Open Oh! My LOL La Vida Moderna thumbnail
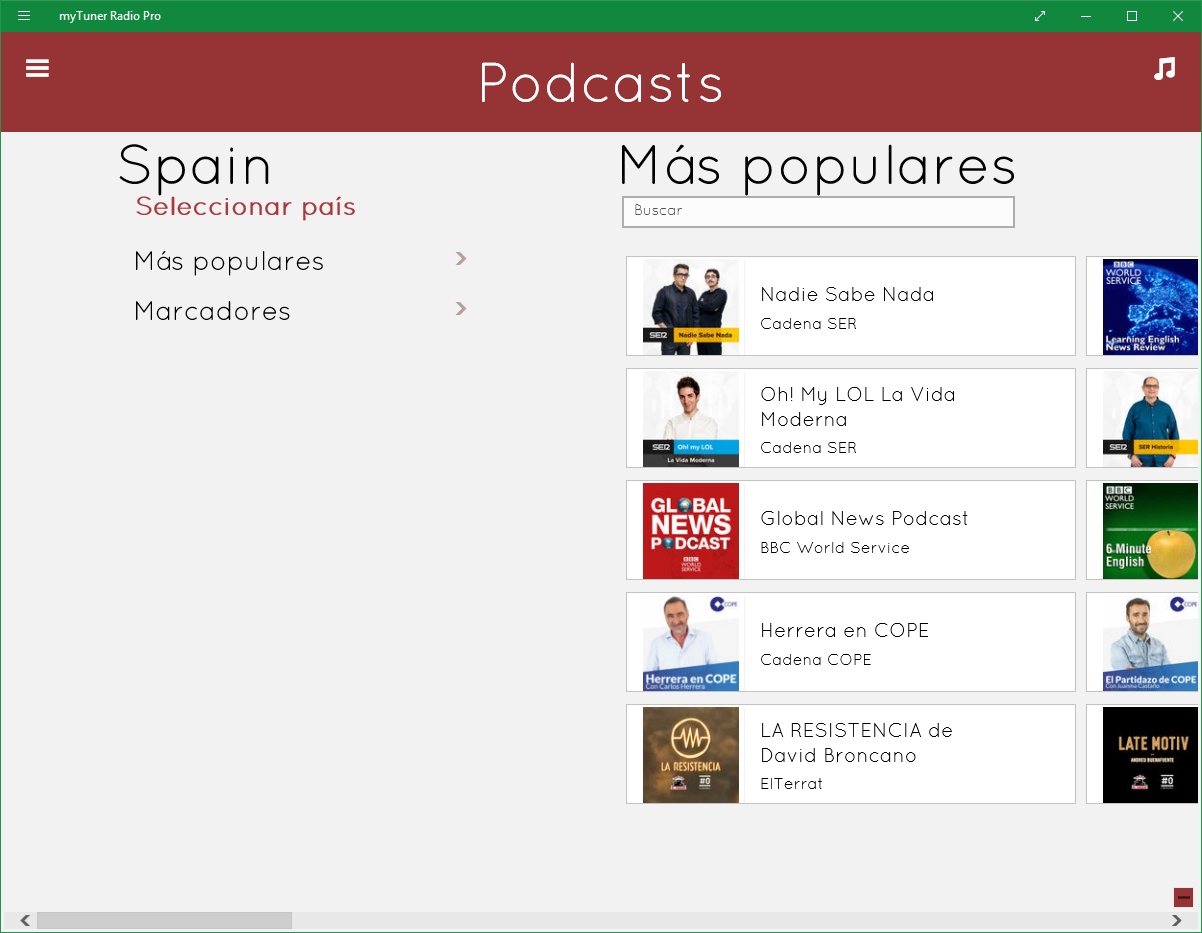The width and height of the screenshot is (1202, 933). tap(691, 418)
